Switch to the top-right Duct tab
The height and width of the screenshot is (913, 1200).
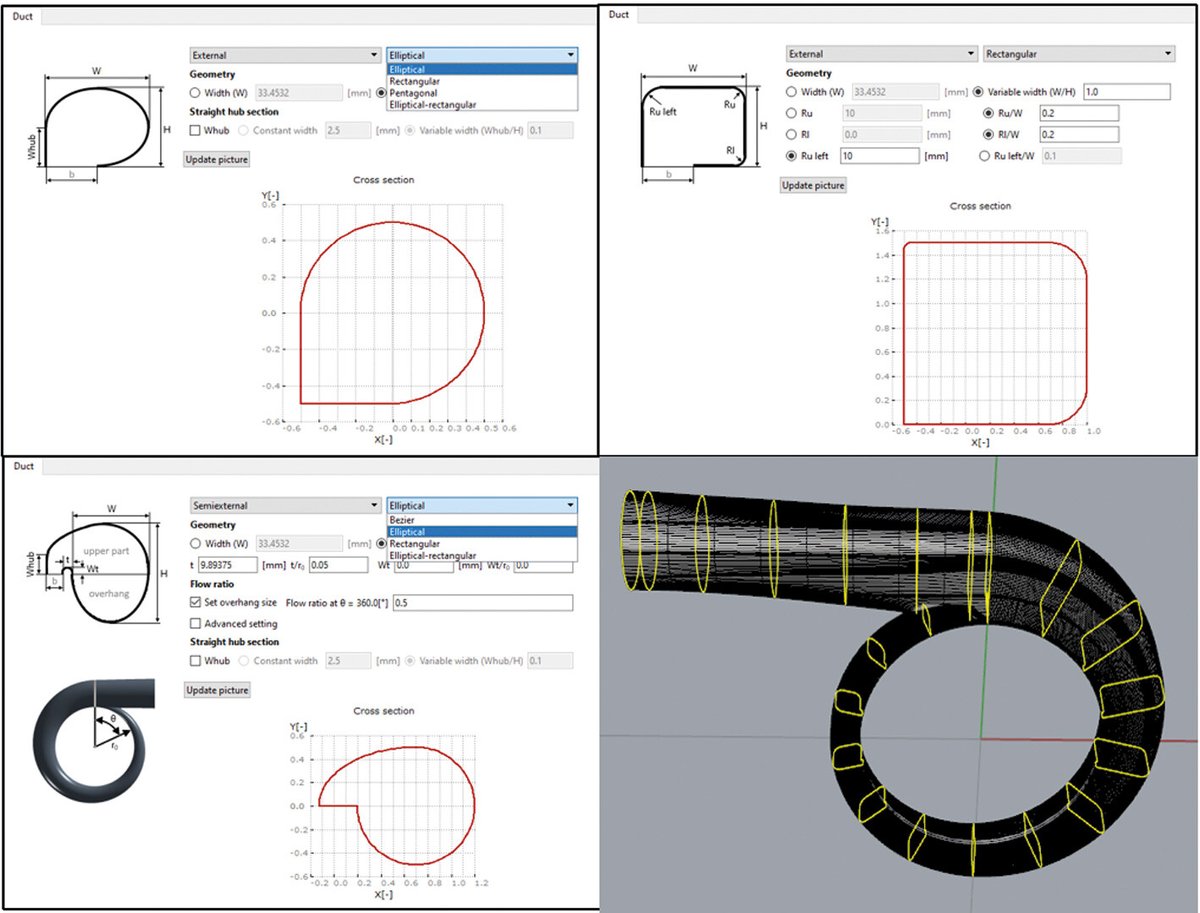618,15
